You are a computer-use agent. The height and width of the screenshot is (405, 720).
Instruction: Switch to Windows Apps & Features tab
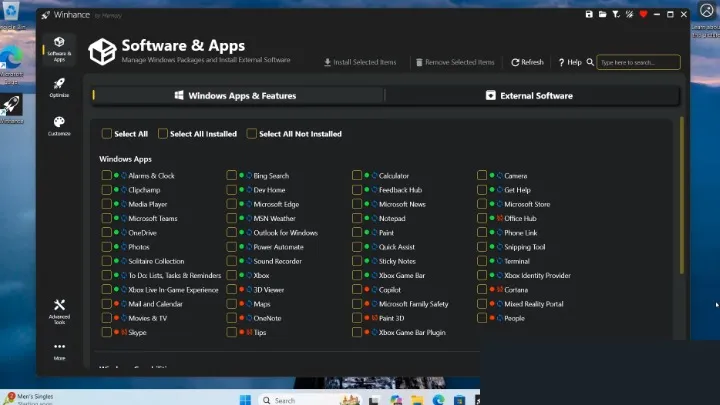(238, 96)
